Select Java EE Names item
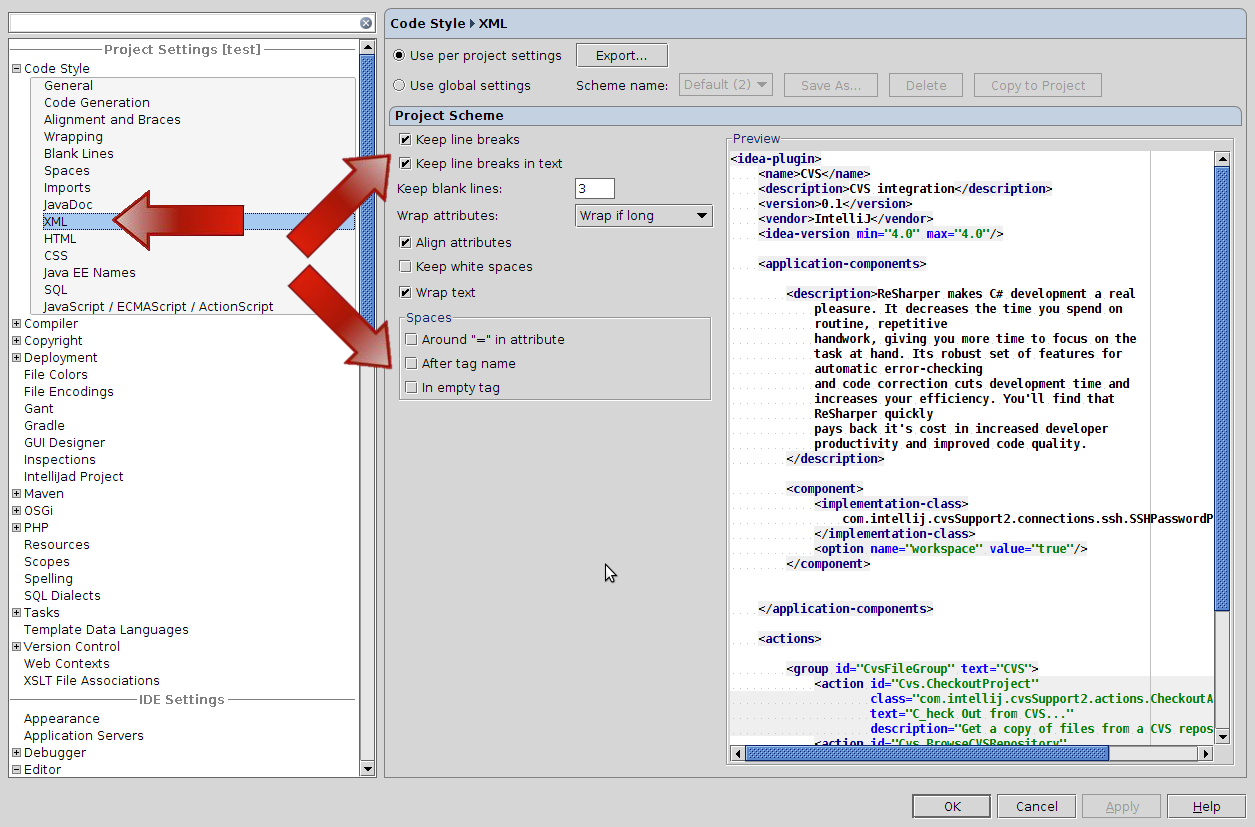 tap(89, 273)
